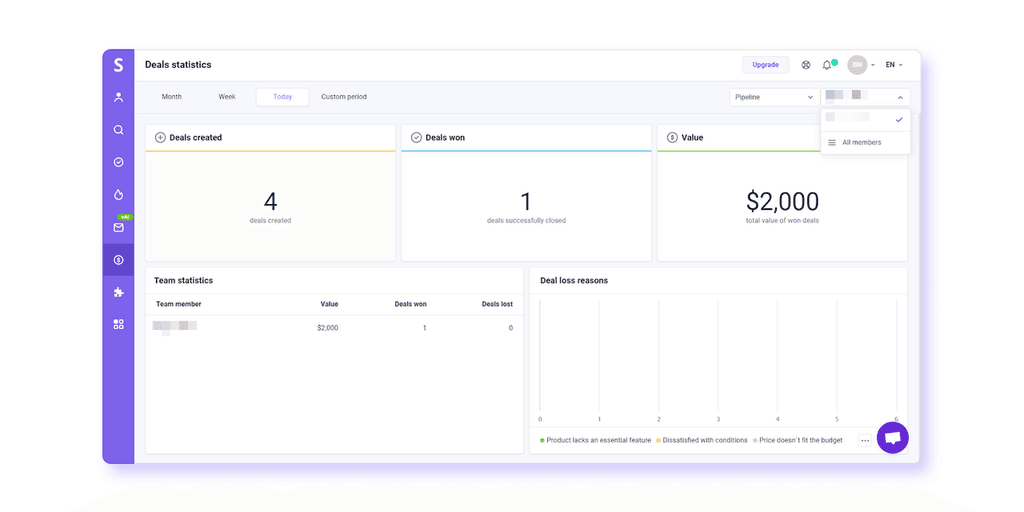The image size is (1024, 512).
Task: Click the Value column header in Team statistics
Action: (x=329, y=304)
